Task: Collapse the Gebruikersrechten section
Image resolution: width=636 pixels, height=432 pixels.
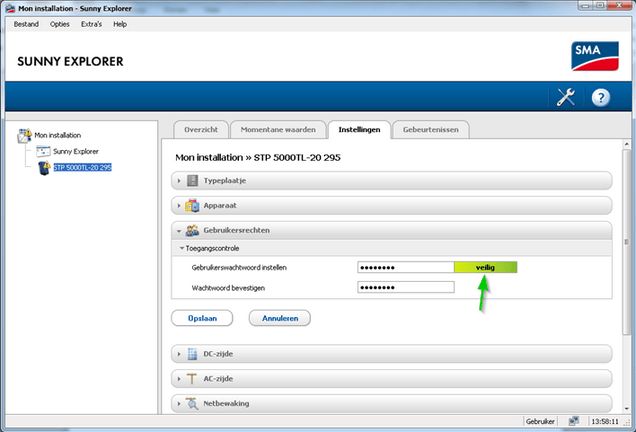Action: click(234, 230)
